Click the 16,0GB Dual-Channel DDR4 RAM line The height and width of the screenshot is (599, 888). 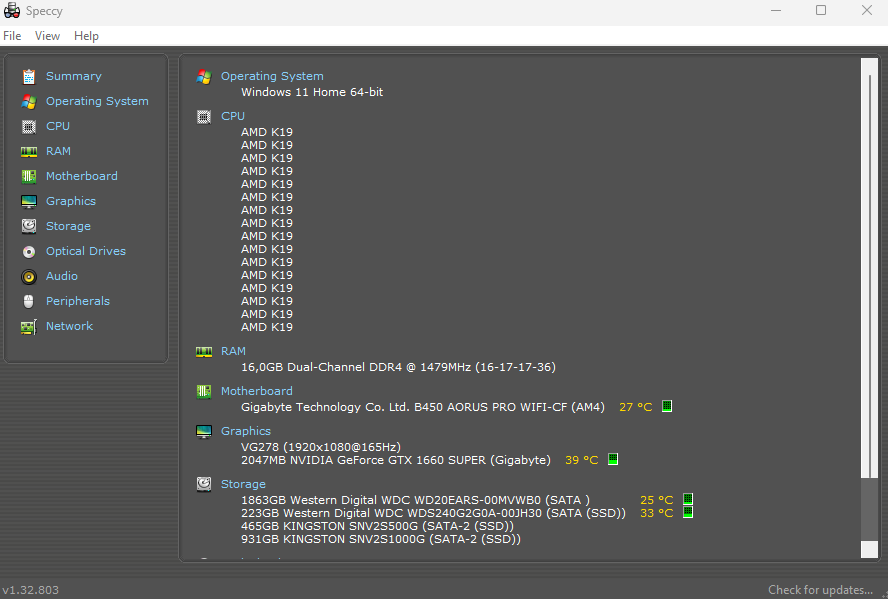398,367
